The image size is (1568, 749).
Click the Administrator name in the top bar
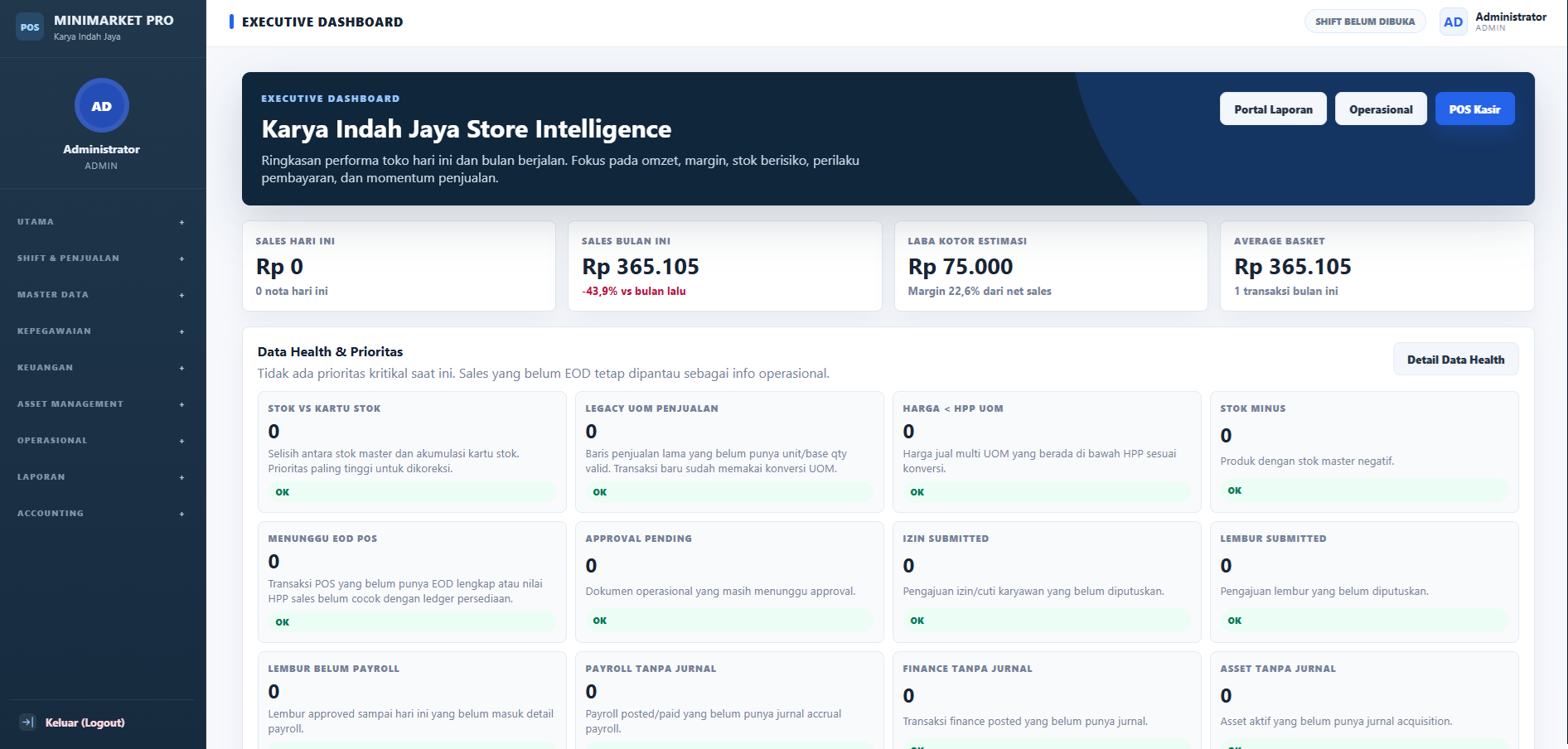click(1511, 17)
